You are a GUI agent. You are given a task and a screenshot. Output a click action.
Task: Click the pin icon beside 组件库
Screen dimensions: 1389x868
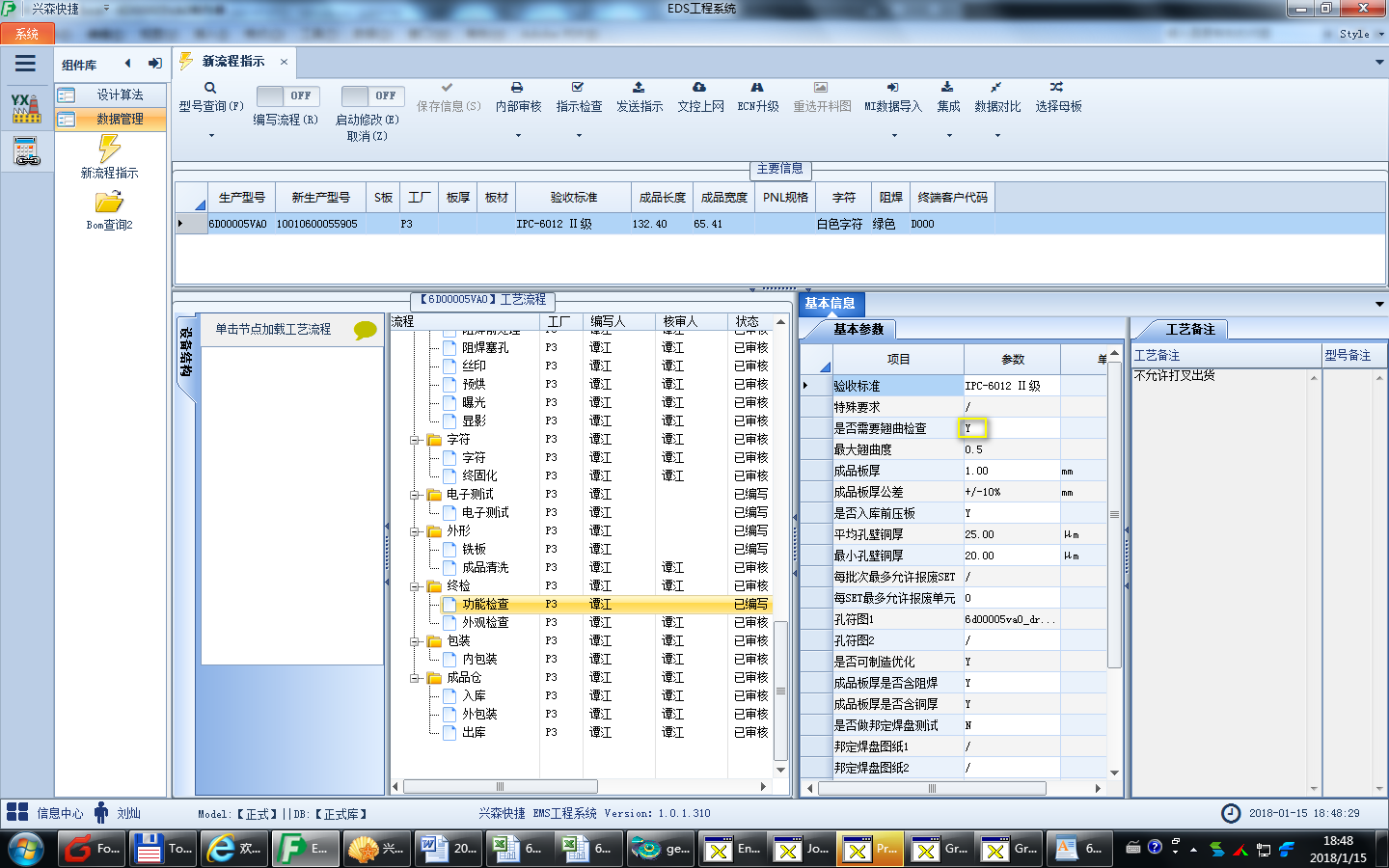(154, 64)
